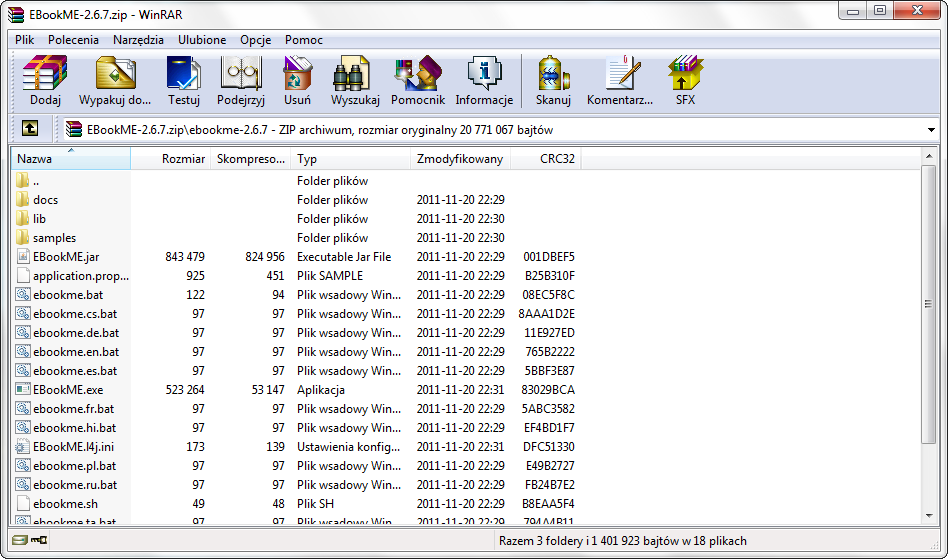
Task: Open the Ulubione menu
Action: (x=202, y=40)
